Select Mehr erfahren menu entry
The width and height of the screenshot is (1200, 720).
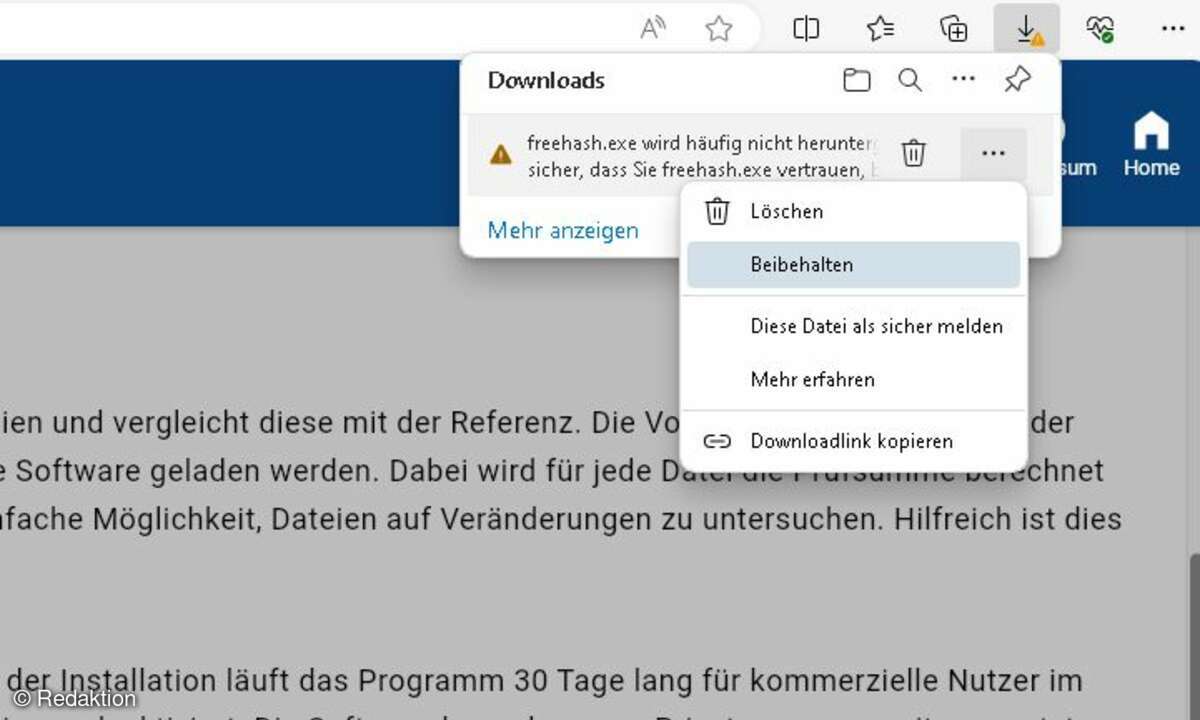[854, 380]
